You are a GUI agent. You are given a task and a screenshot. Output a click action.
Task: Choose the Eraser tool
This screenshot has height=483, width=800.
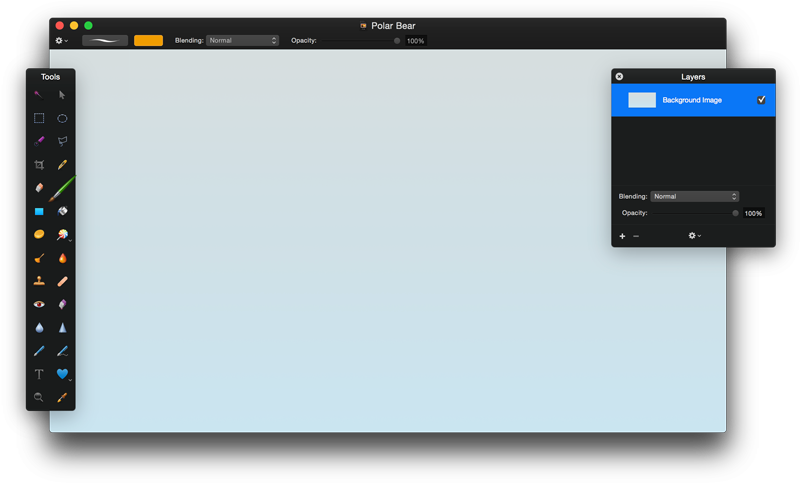pos(39,188)
